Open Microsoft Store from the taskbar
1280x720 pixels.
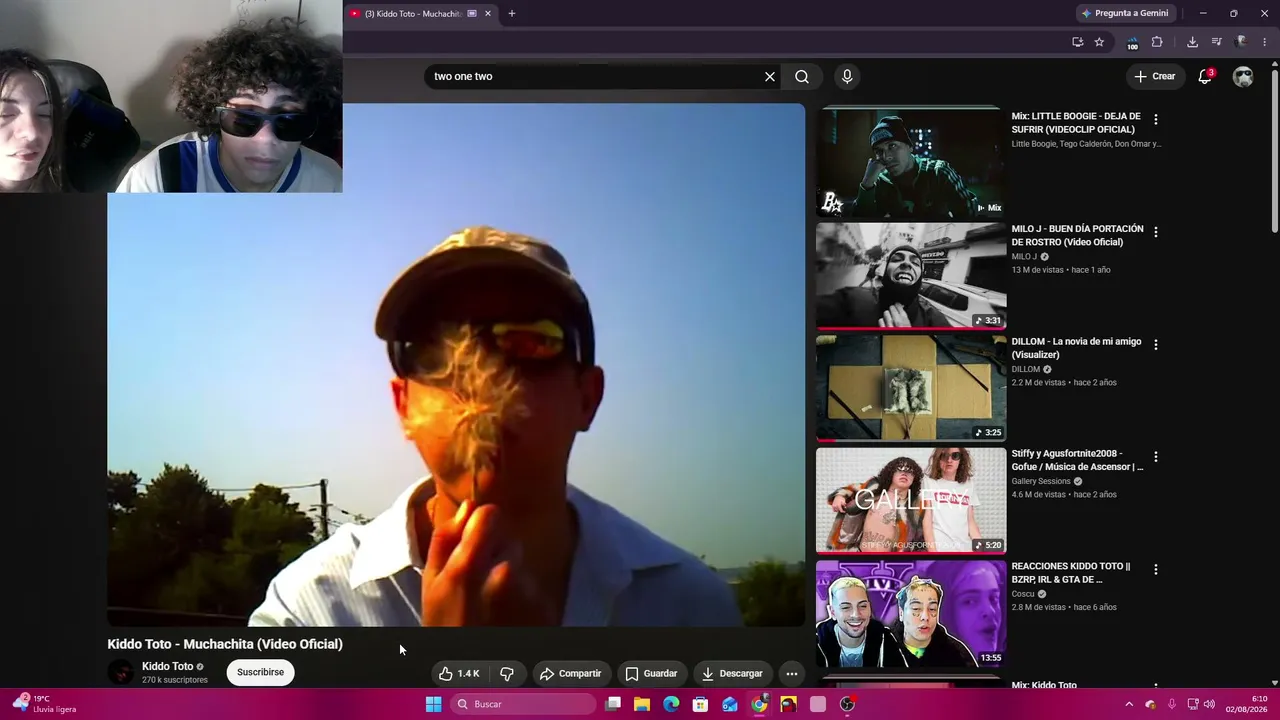point(700,704)
